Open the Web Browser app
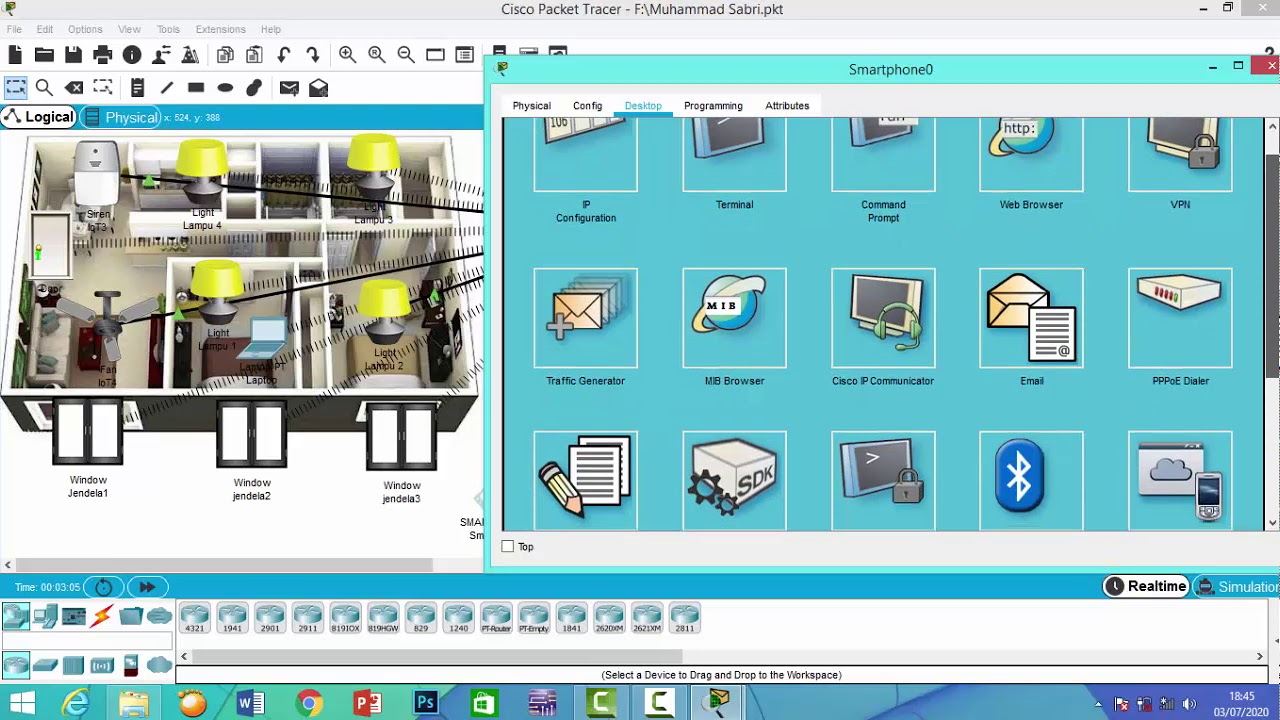The height and width of the screenshot is (720, 1280). click(1031, 155)
